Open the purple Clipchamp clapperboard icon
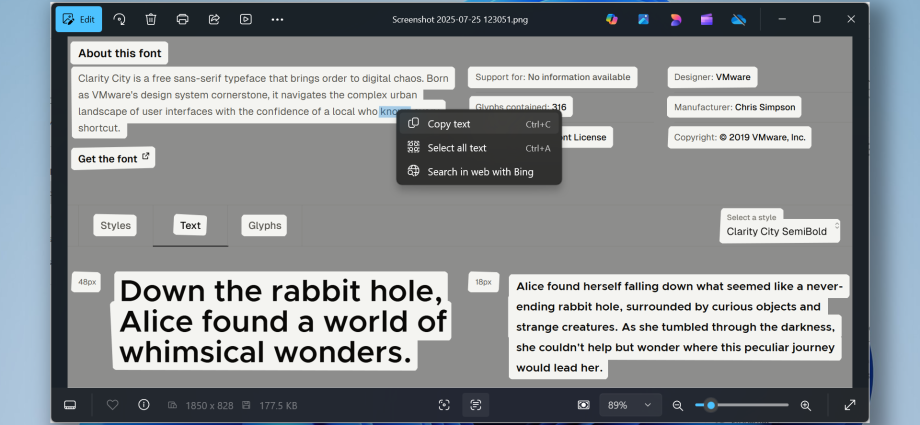Screen dimensions: 920x425 (706, 19)
